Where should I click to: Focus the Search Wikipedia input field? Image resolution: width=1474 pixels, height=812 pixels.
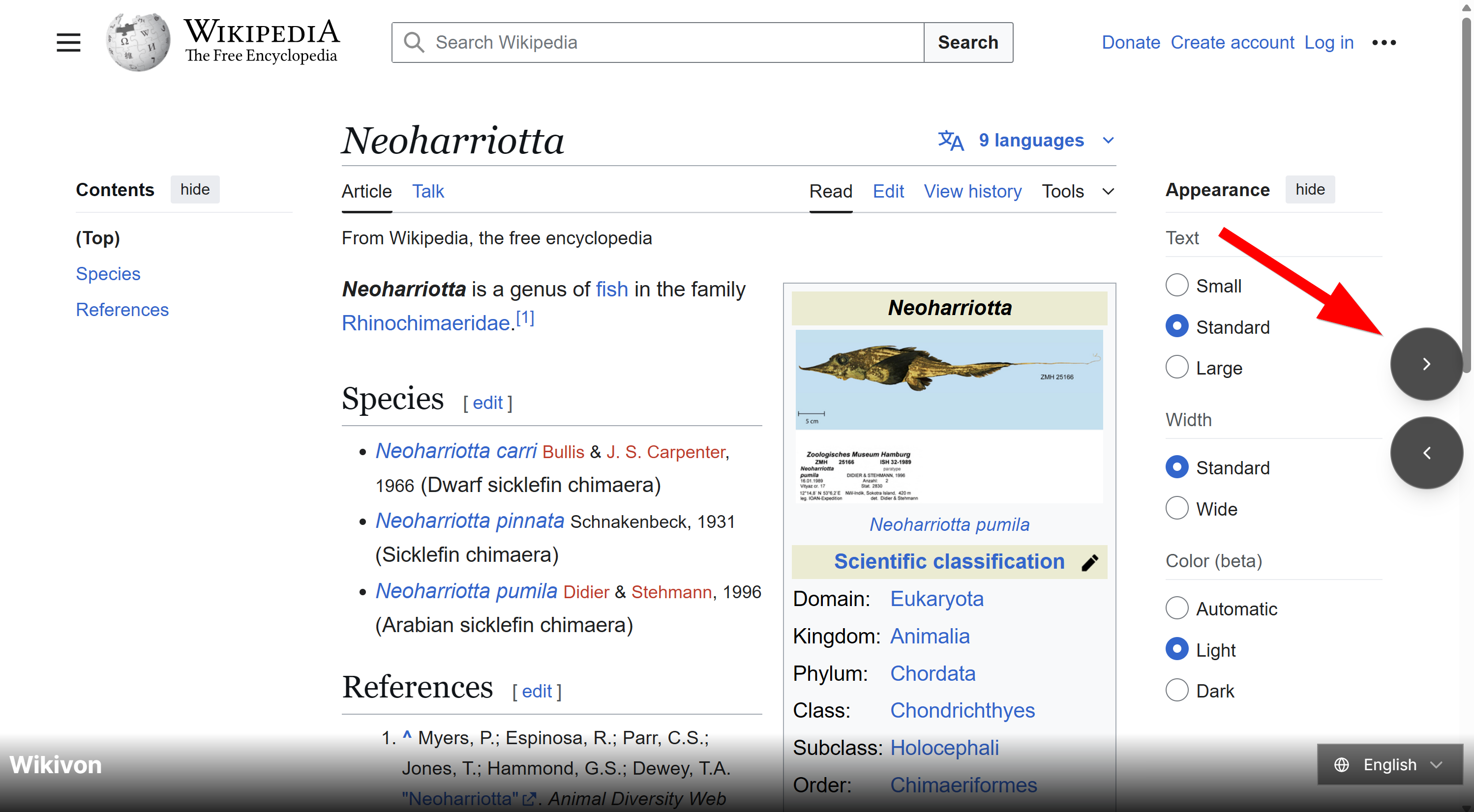[658, 42]
